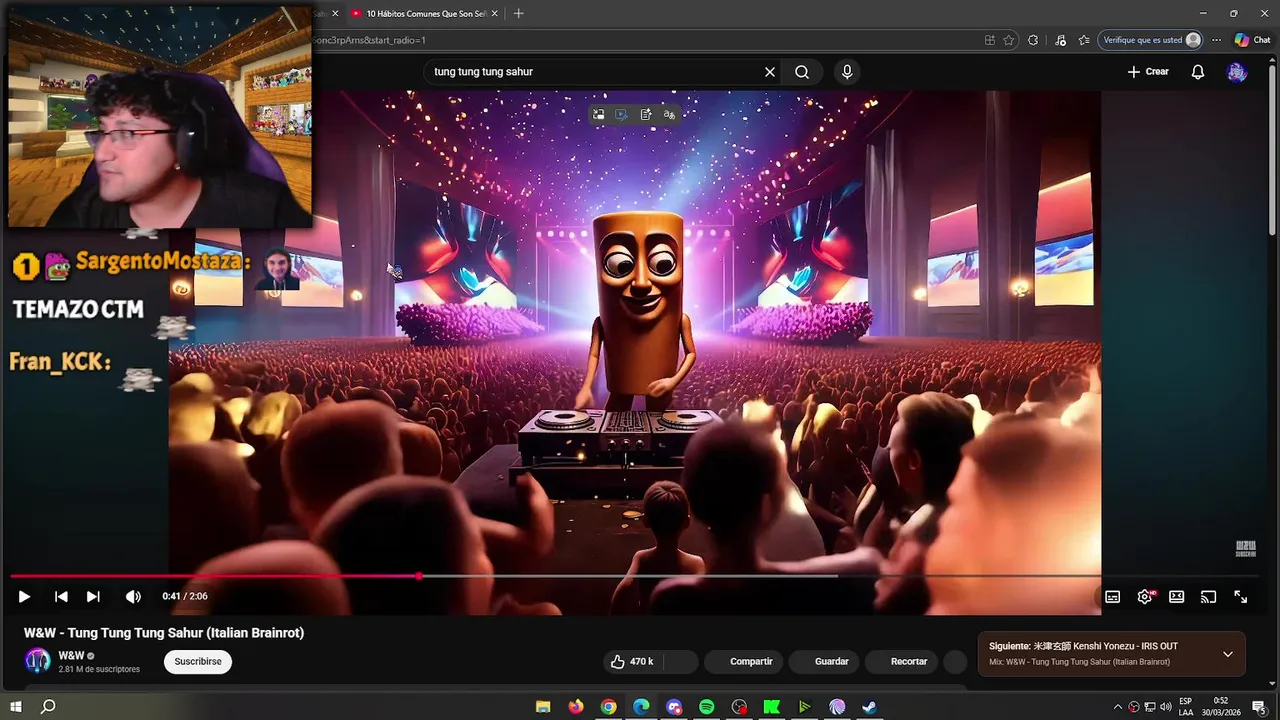Expand the Siguiente mix playlist panel
The image size is (1280, 720).
click(1228, 655)
